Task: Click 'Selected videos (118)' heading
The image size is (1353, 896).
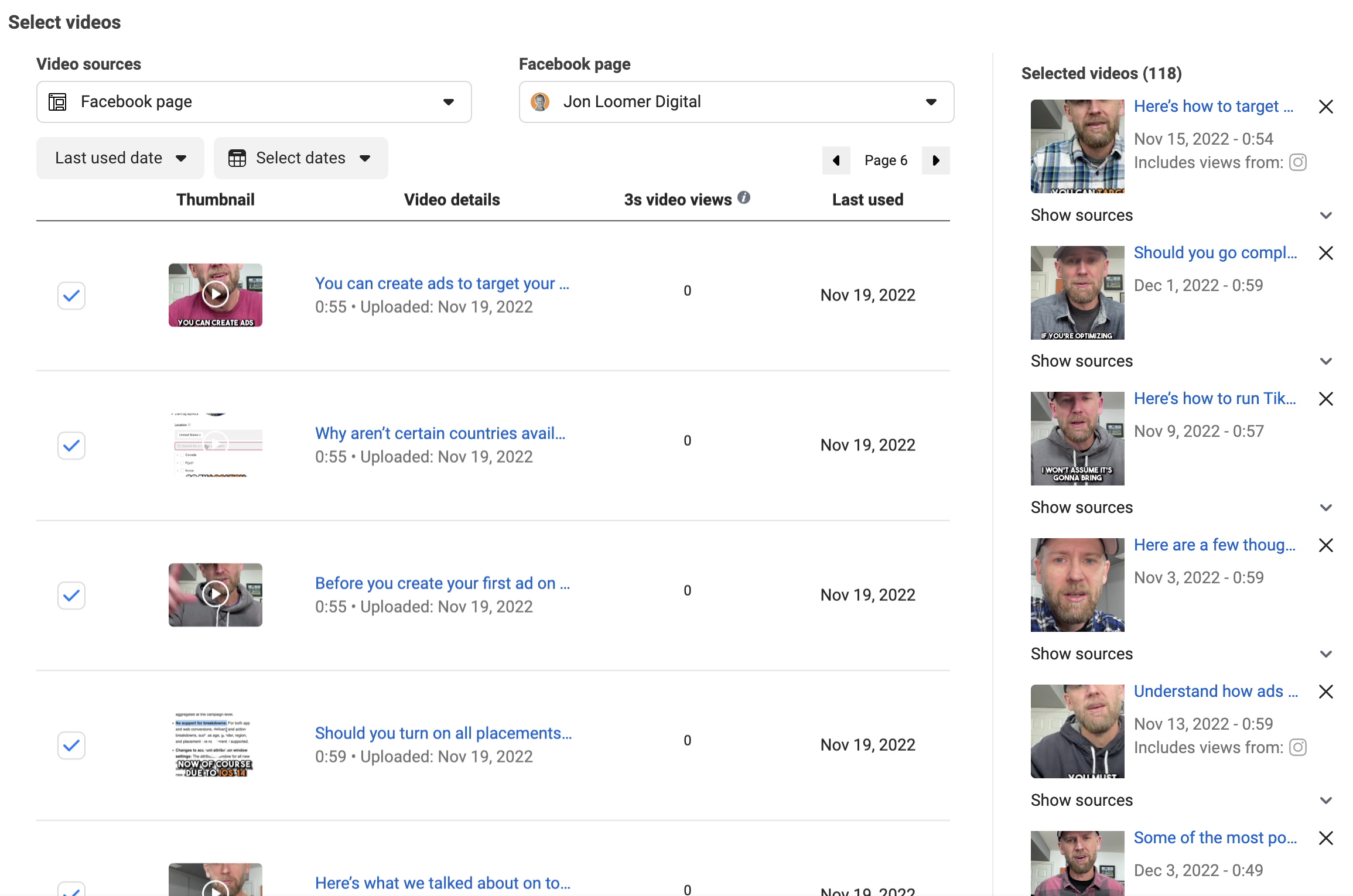Action: point(1102,73)
